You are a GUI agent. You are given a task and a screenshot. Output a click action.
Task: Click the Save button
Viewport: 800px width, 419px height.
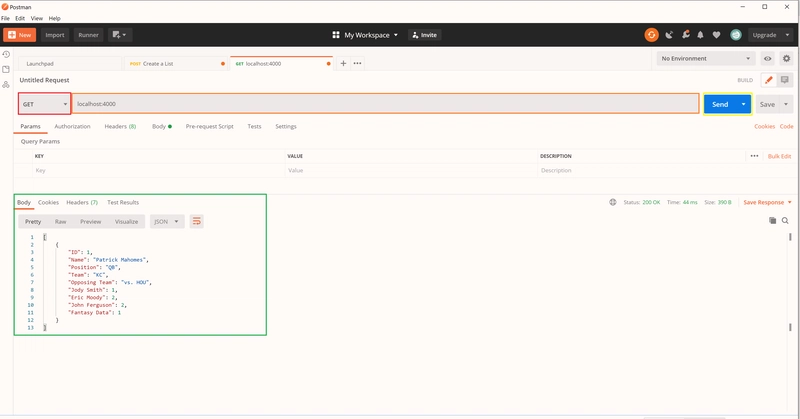767,104
